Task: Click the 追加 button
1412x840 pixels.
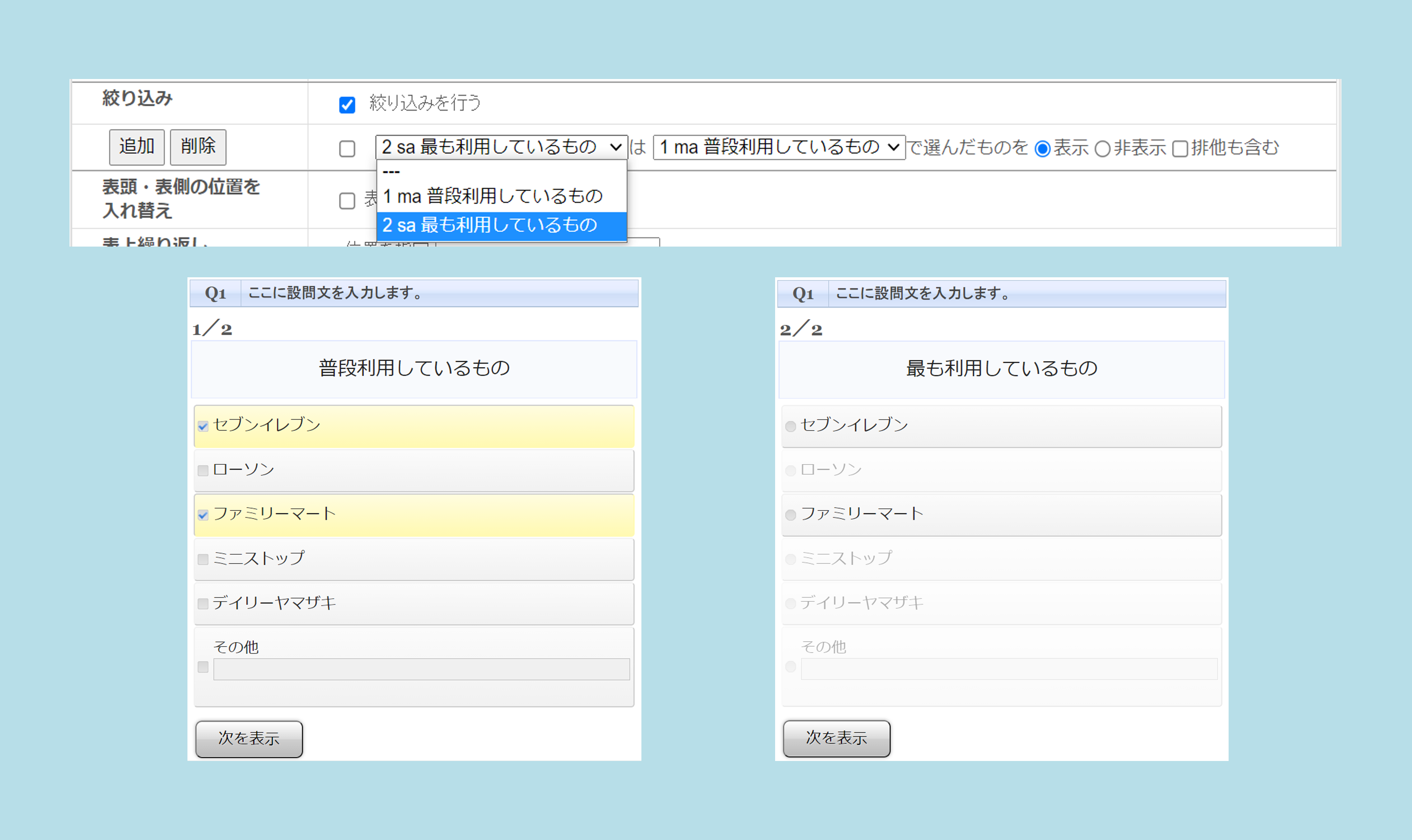Action: pyautogui.click(x=136, y=147)
